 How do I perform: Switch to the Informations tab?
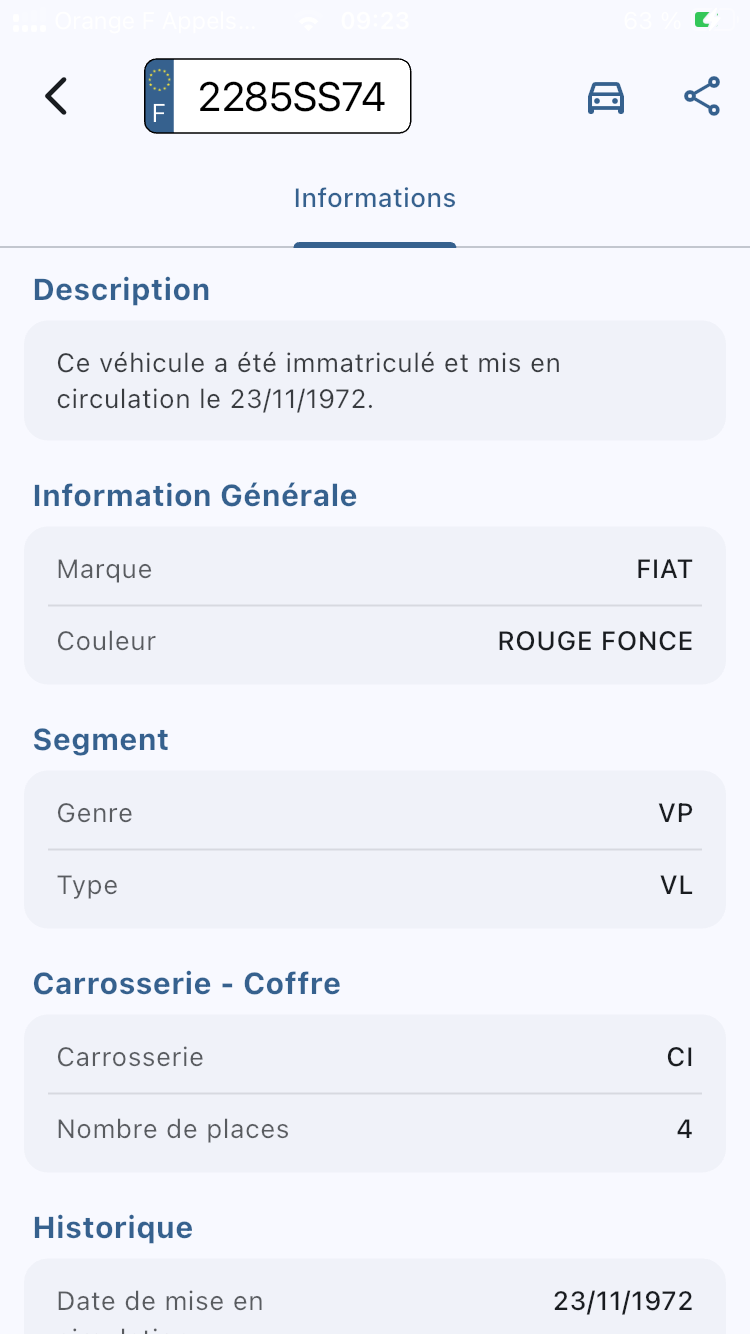pos(375,198)
